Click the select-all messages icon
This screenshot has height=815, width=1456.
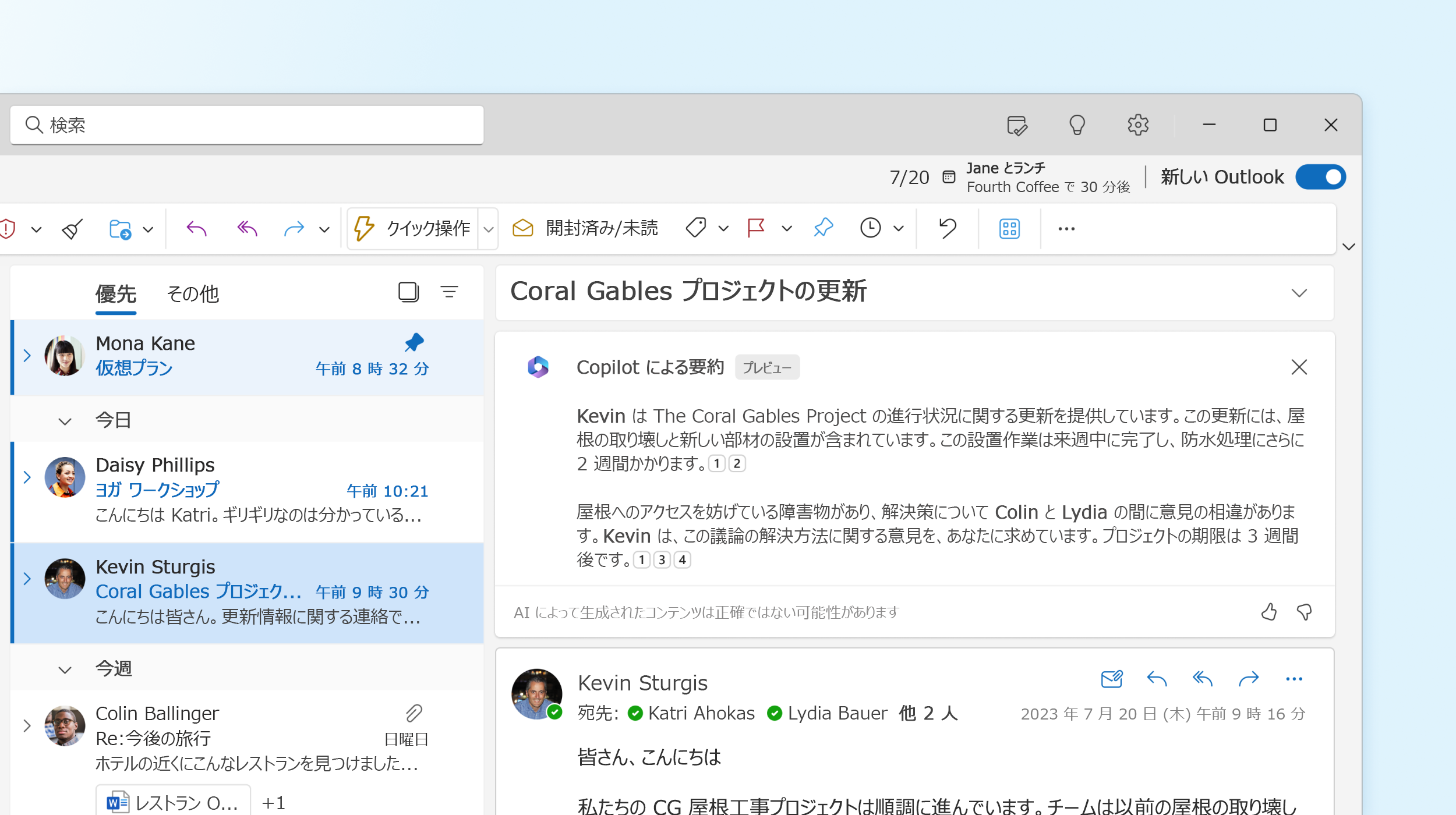[x=408, y=292]
